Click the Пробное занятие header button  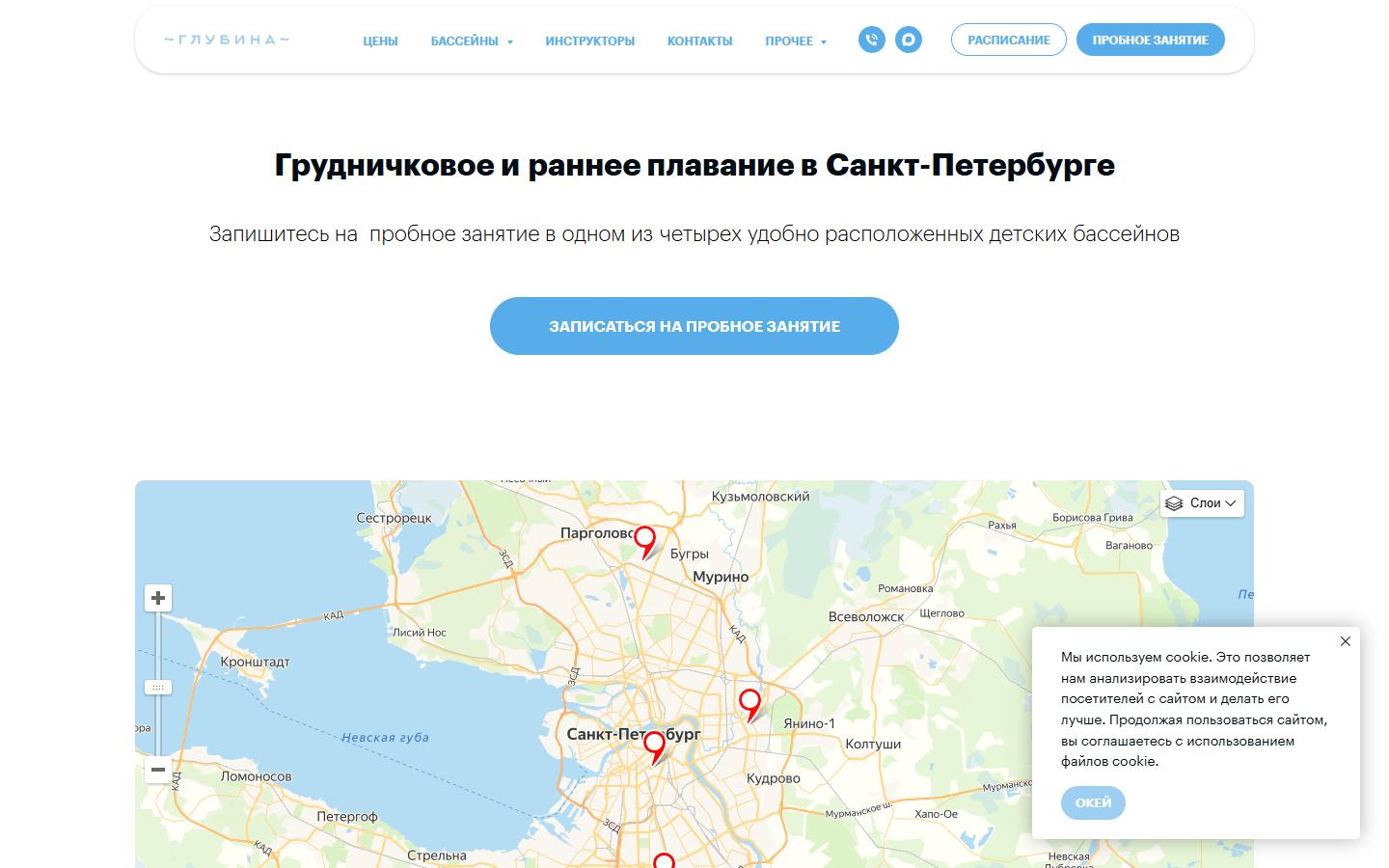(x=1150, y=40)
